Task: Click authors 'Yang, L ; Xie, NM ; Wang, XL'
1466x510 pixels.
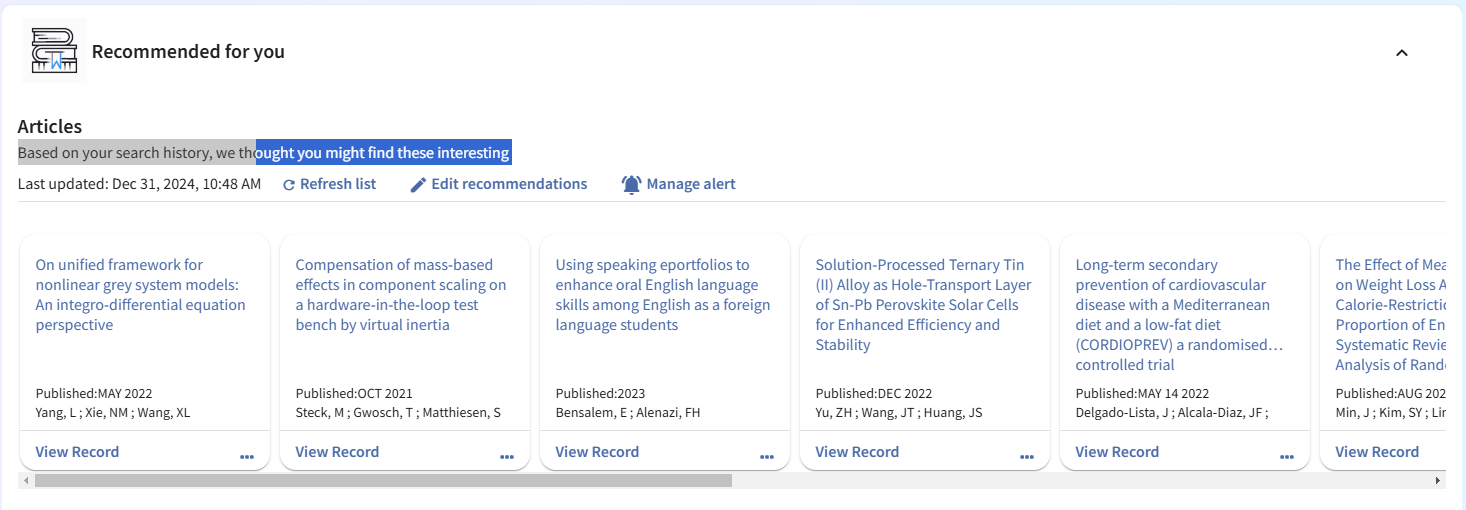Action: click(x=113, y=413)
